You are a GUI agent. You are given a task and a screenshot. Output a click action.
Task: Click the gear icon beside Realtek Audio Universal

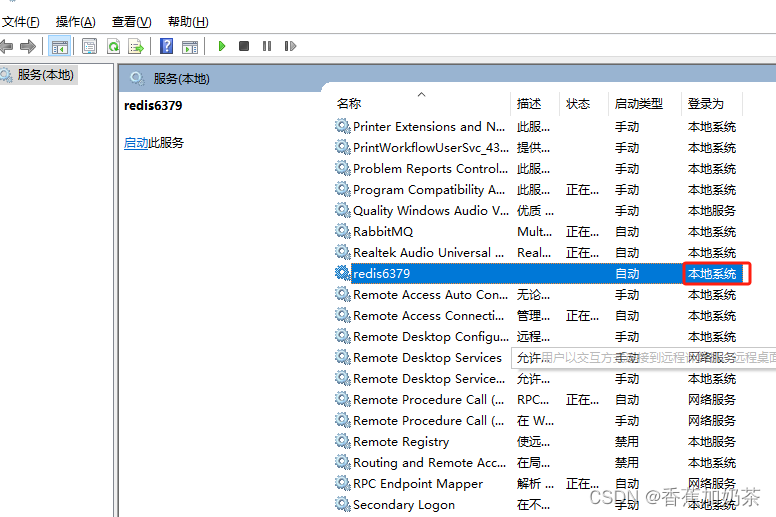[x=342, y=252]
